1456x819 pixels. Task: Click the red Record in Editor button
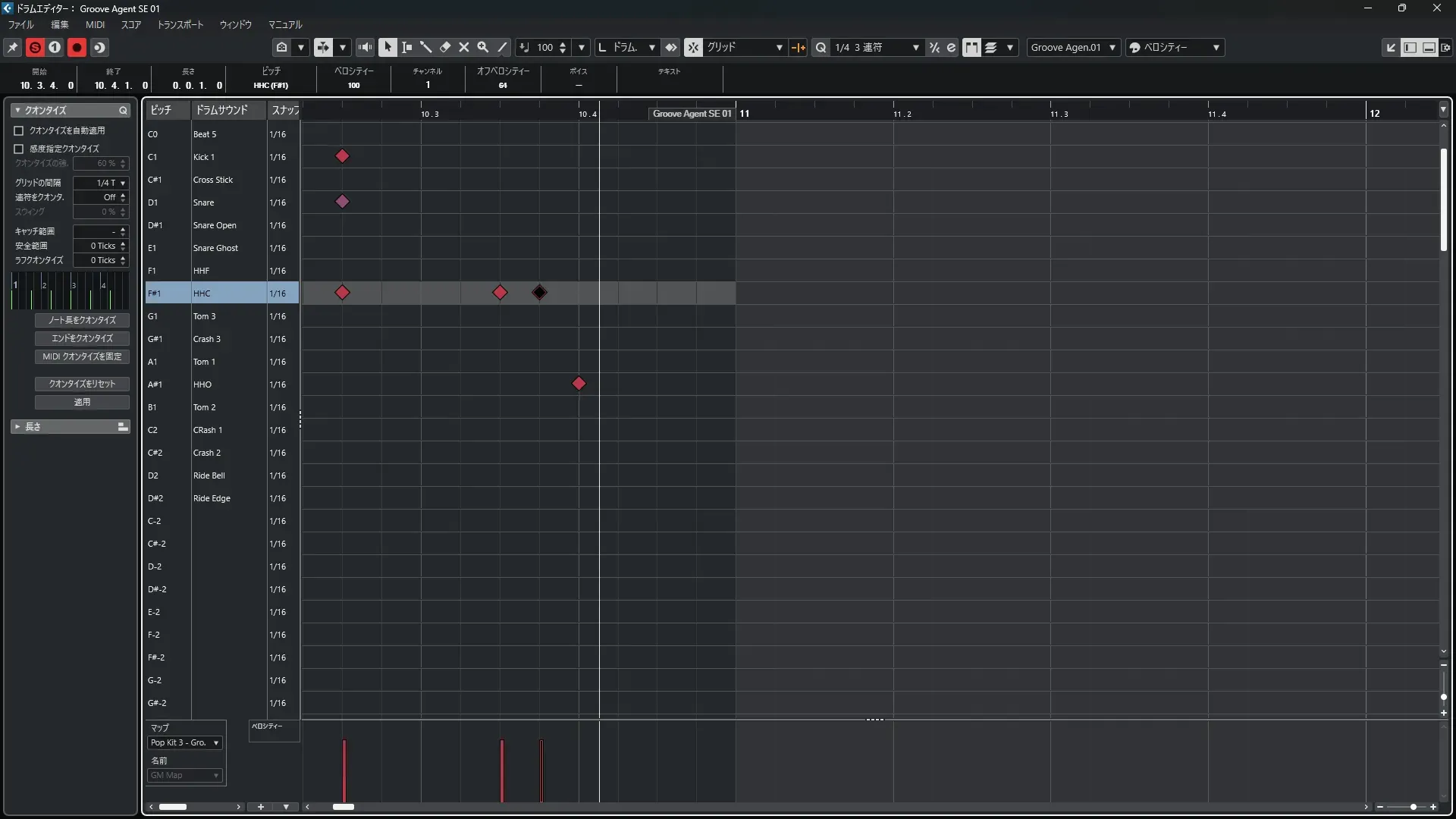[x=77, y=47]
